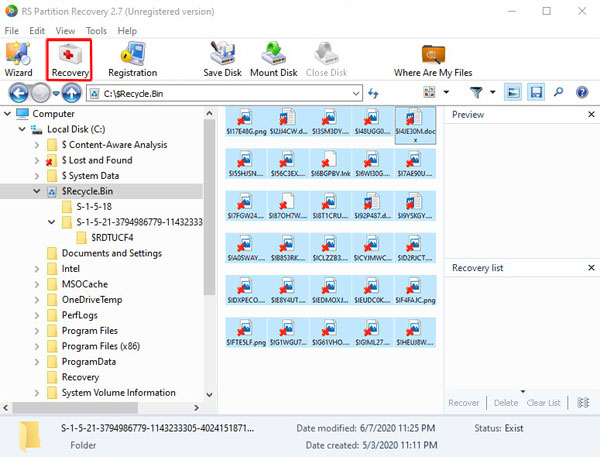Click the C:\$Recycle.Bin address field
This screenshot has width=600, height=457.
click(x=224, y=93)
